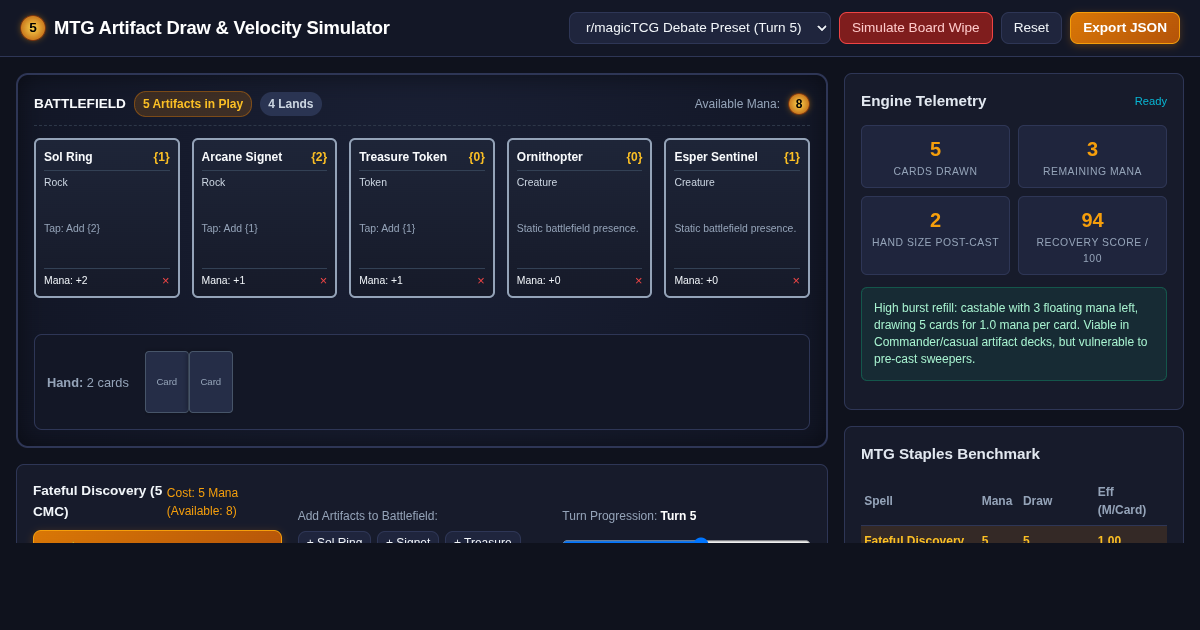Adjust the Turn Progression slider
Viewport: 1200px width, 630px height.
686,541
